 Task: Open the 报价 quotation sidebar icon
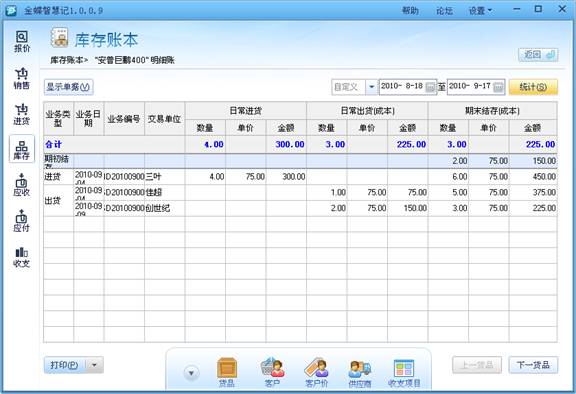pos(22,42)
